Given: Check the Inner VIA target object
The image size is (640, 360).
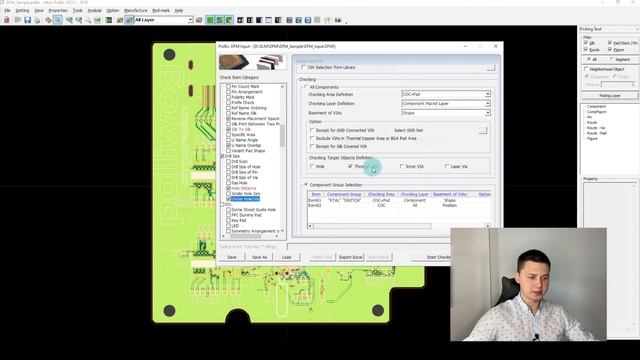Looking at the screenshot, I should click(x=402, y=166).
